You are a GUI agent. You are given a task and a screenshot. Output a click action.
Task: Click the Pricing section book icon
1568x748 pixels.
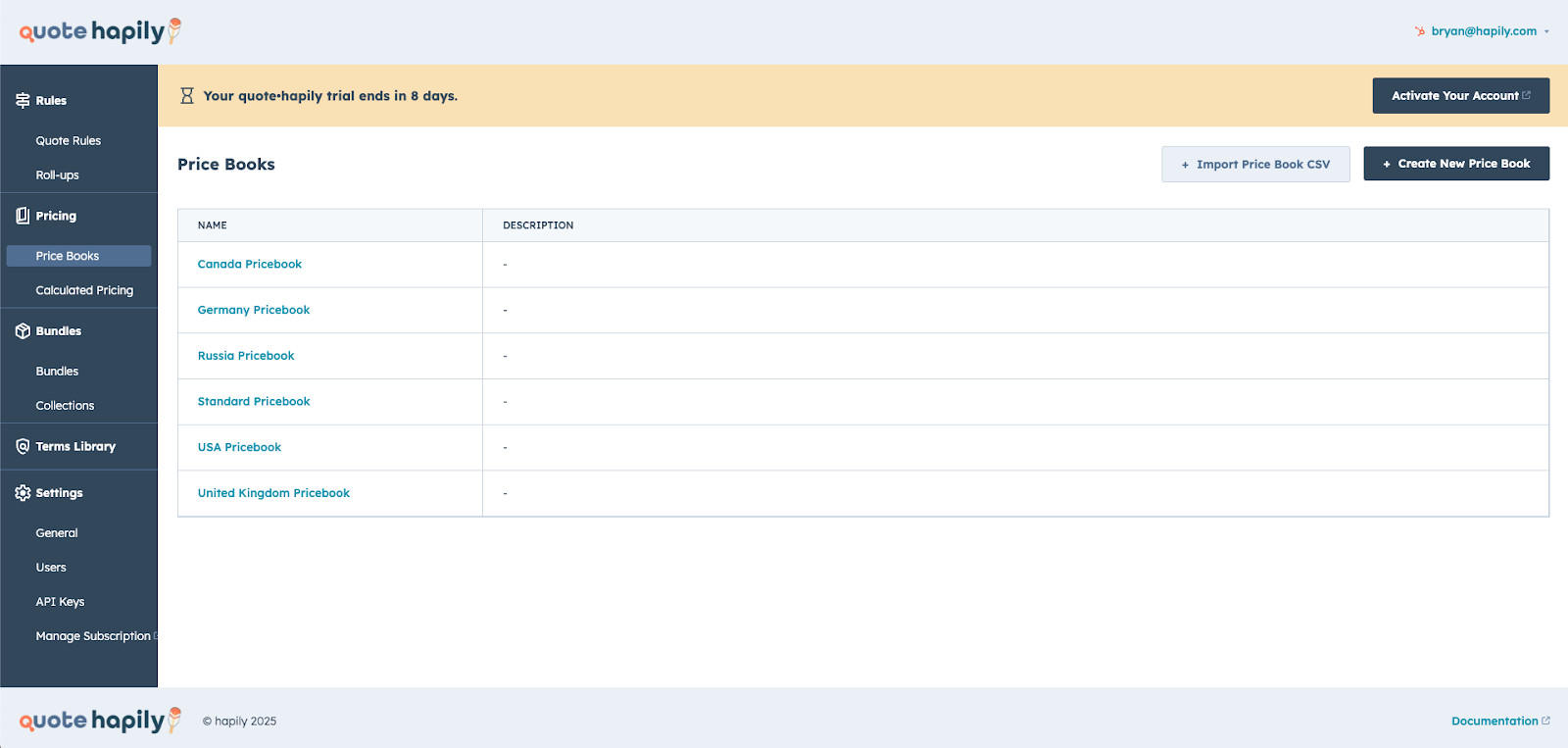click(x=23, y=216)
